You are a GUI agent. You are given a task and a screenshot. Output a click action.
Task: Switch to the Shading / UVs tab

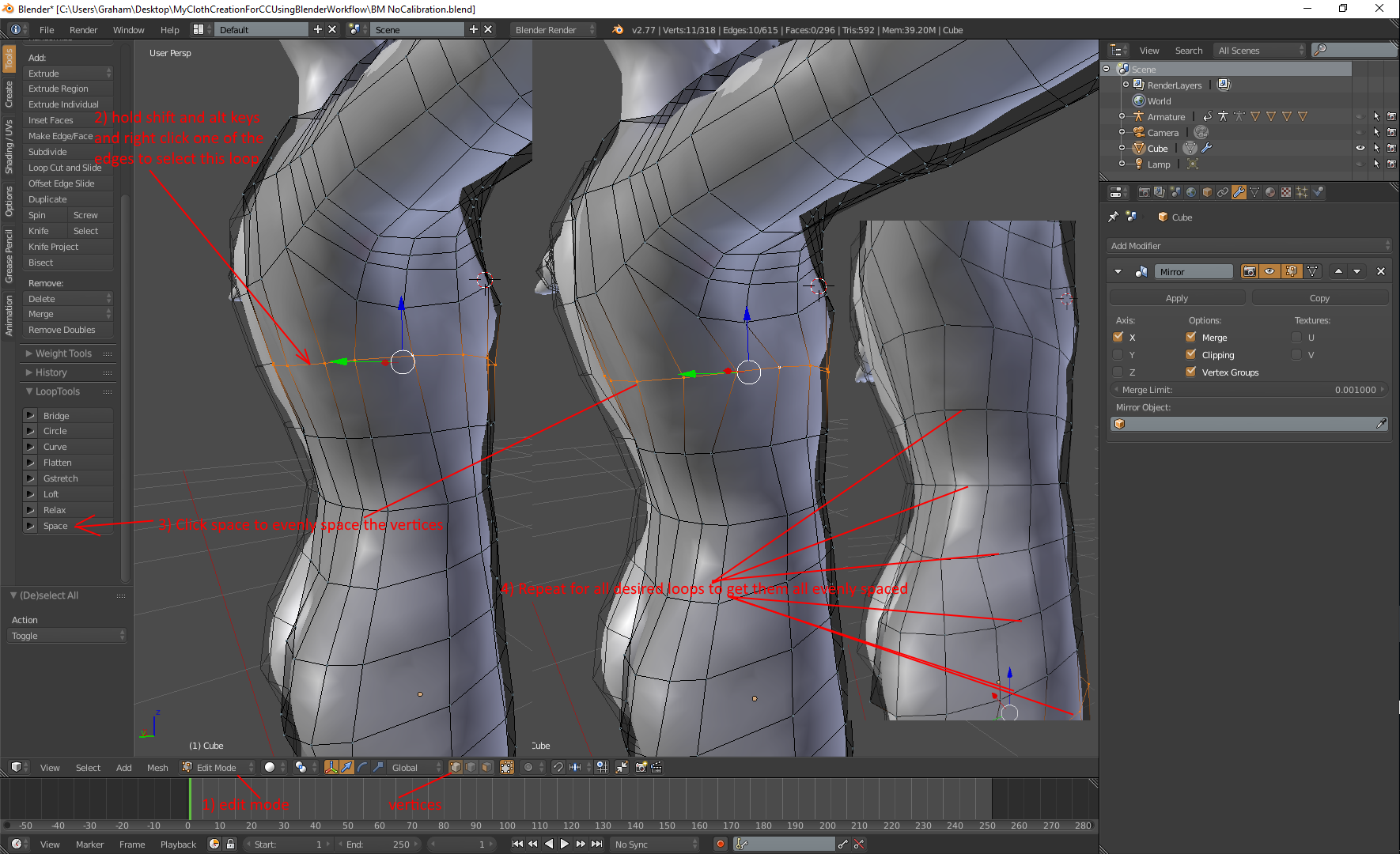[9, 146]
